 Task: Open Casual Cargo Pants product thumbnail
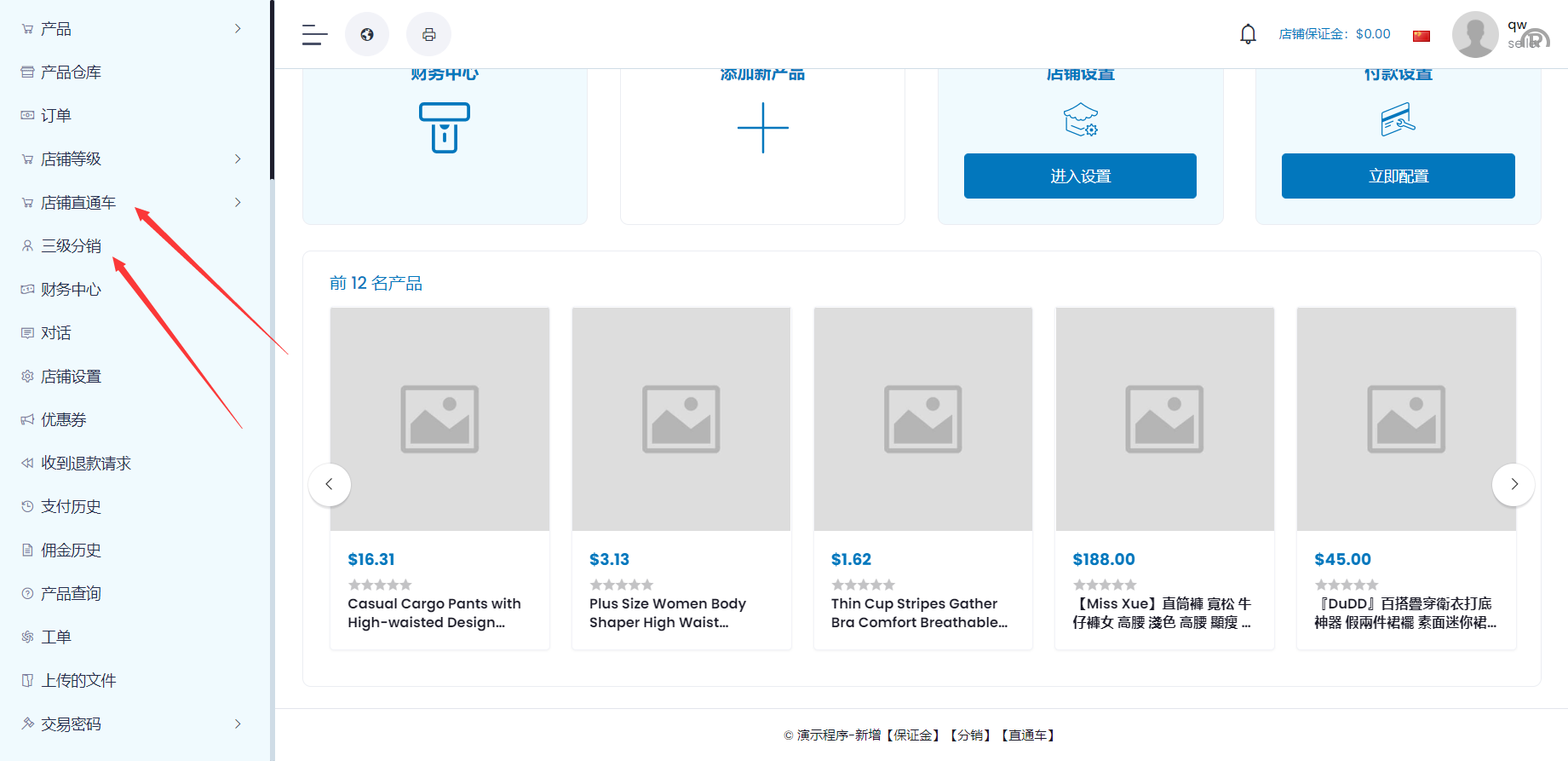coord(439,419)
